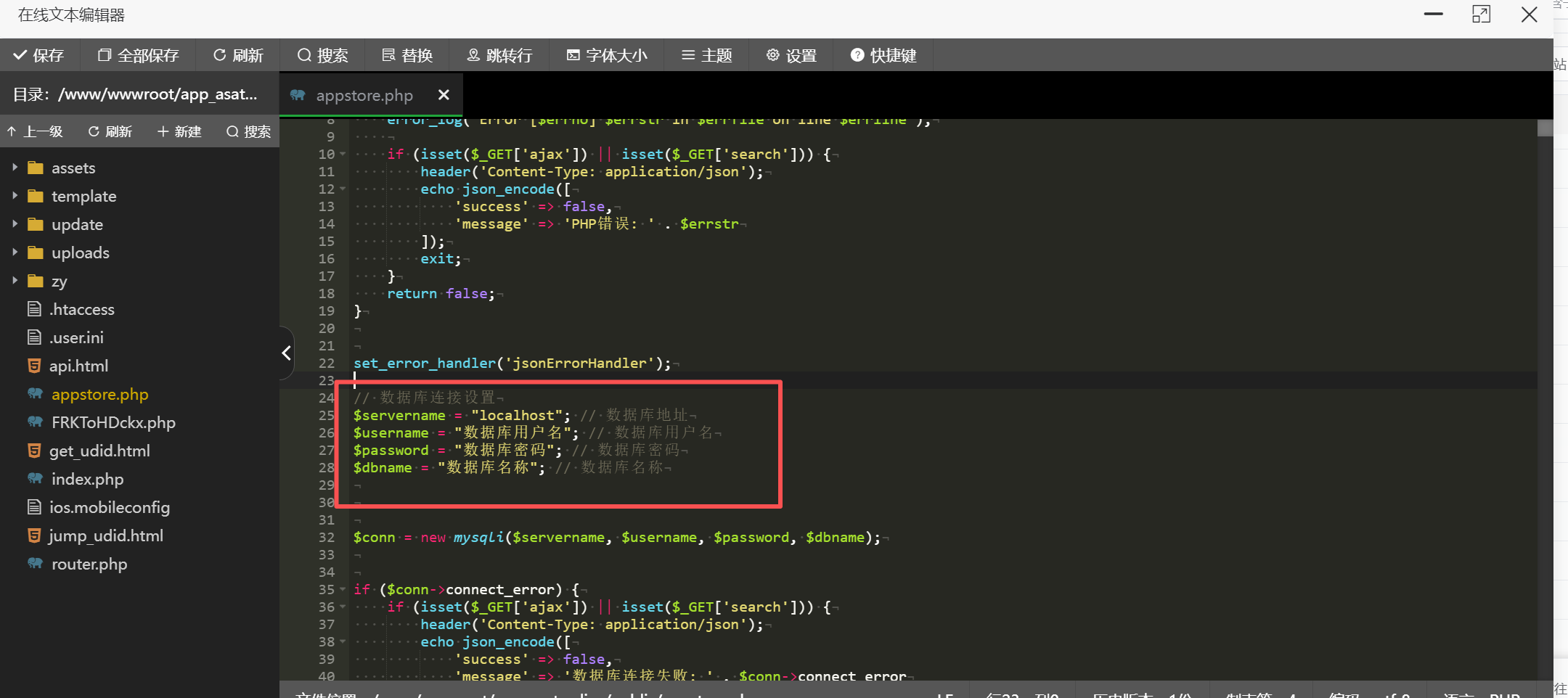
Task: Click New (新建) in file panel
Action: pos(179,131)
